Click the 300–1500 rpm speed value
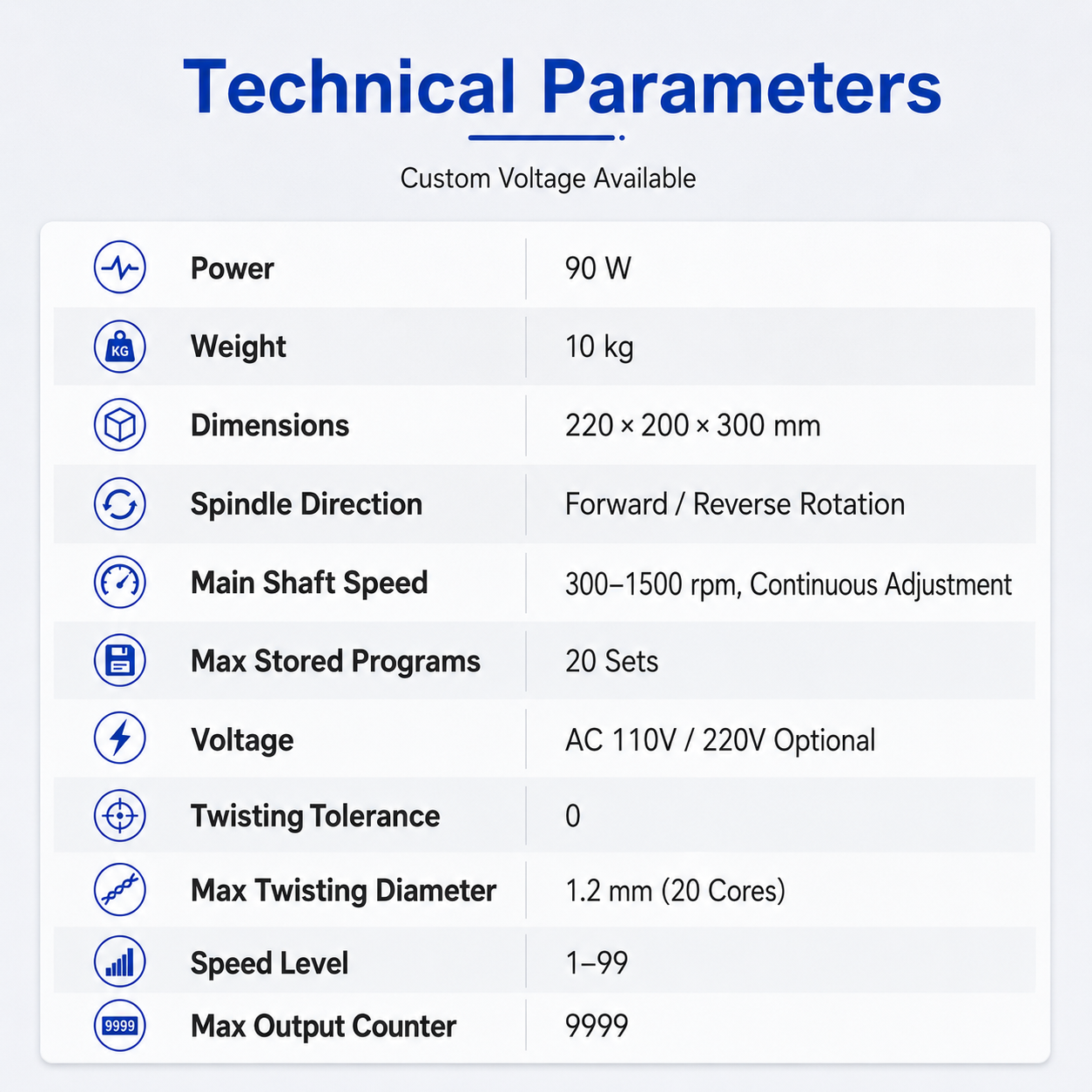 pos(788,584)
